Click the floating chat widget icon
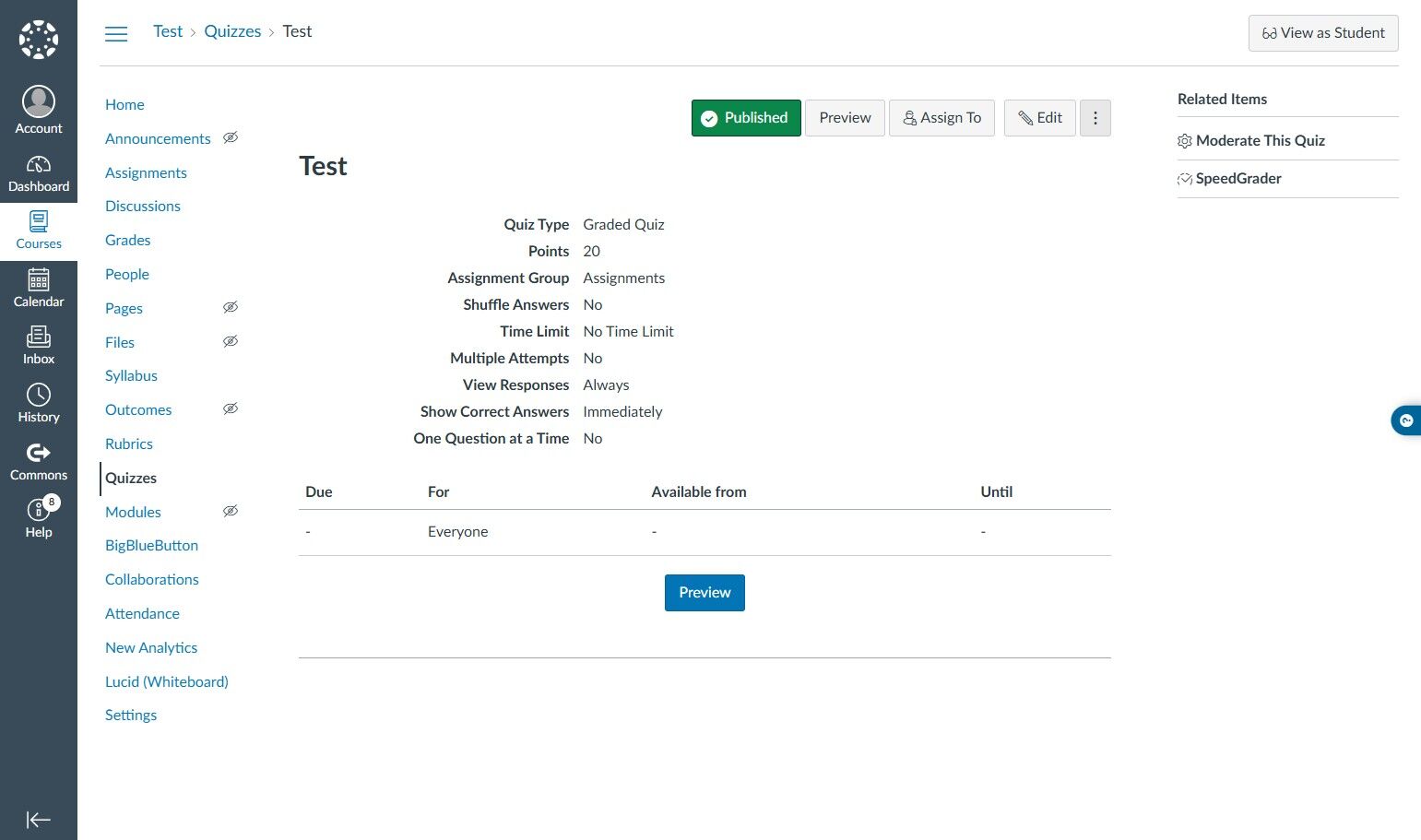Screen dimensions: 1421x840 (1406, 420)
